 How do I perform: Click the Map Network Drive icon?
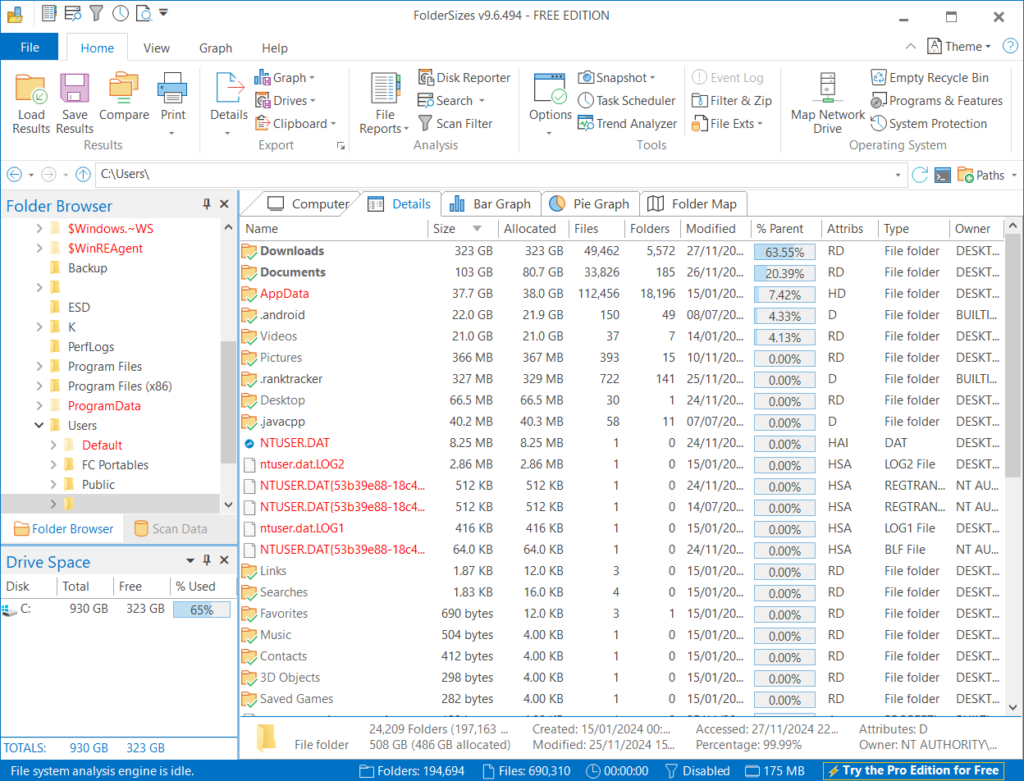(x=827, y=89)
